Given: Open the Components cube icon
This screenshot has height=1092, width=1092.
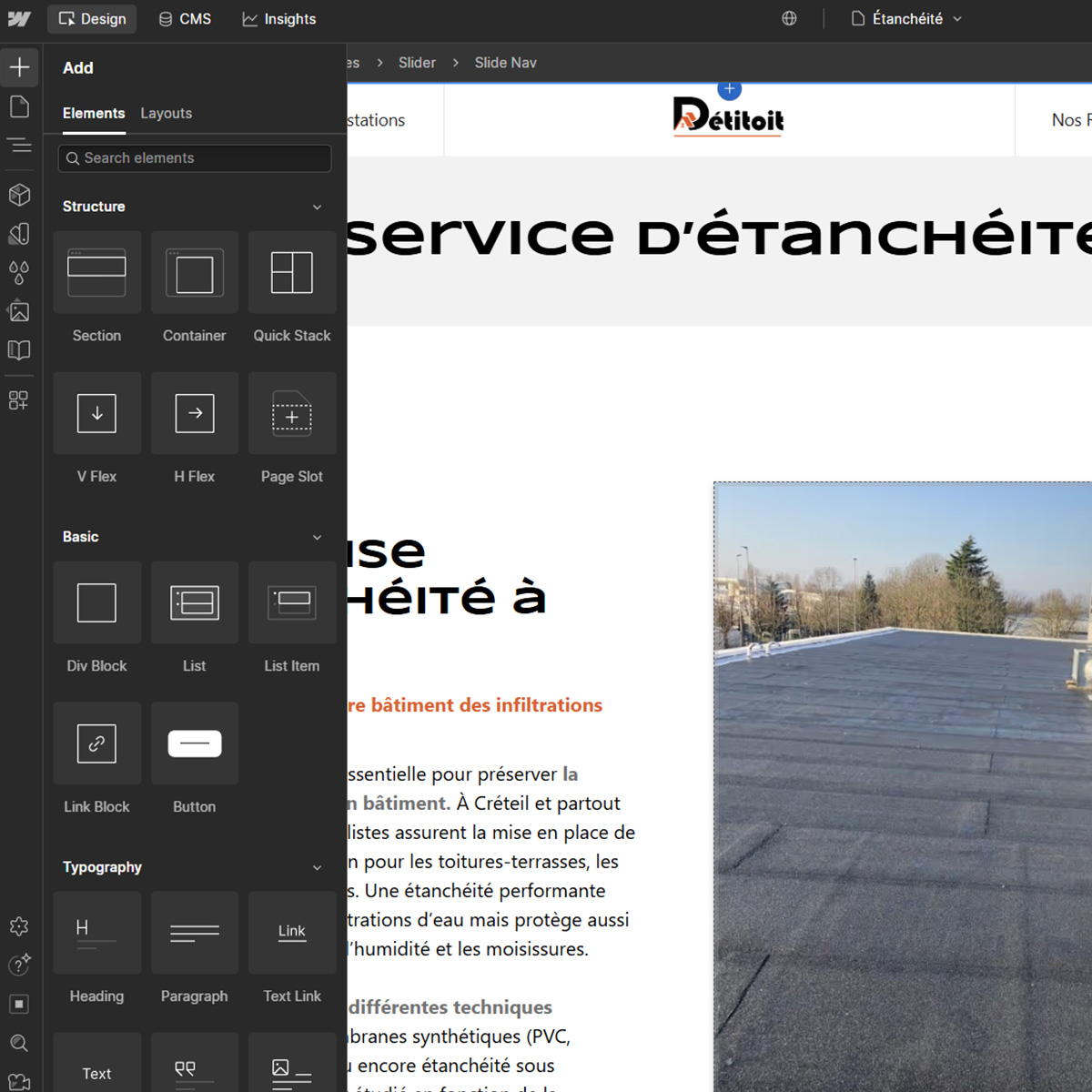Looking at the screenshot, I should (19, 195).
